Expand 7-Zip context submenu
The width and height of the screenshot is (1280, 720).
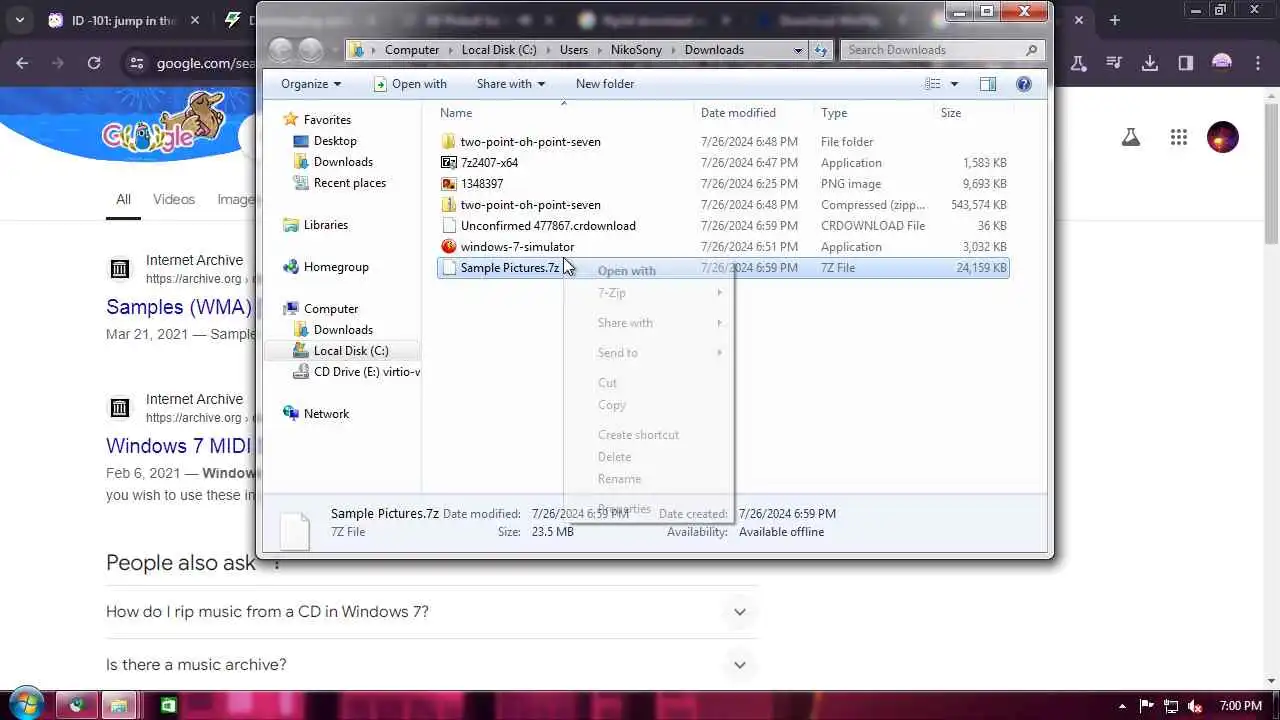648,293
